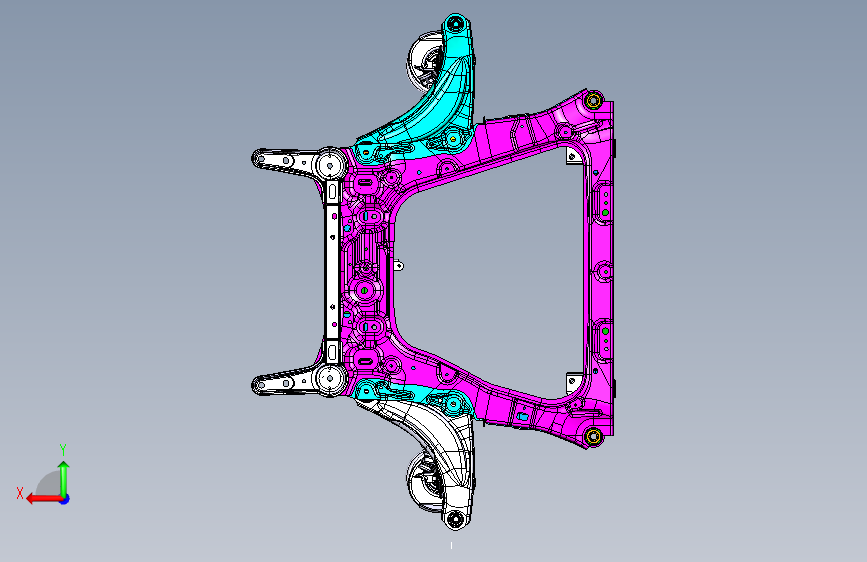This screenshot has height=562, width=867.
Task: Select the small blue rectangular patch on the lower magenta arm
Action: tap(523, 417)
